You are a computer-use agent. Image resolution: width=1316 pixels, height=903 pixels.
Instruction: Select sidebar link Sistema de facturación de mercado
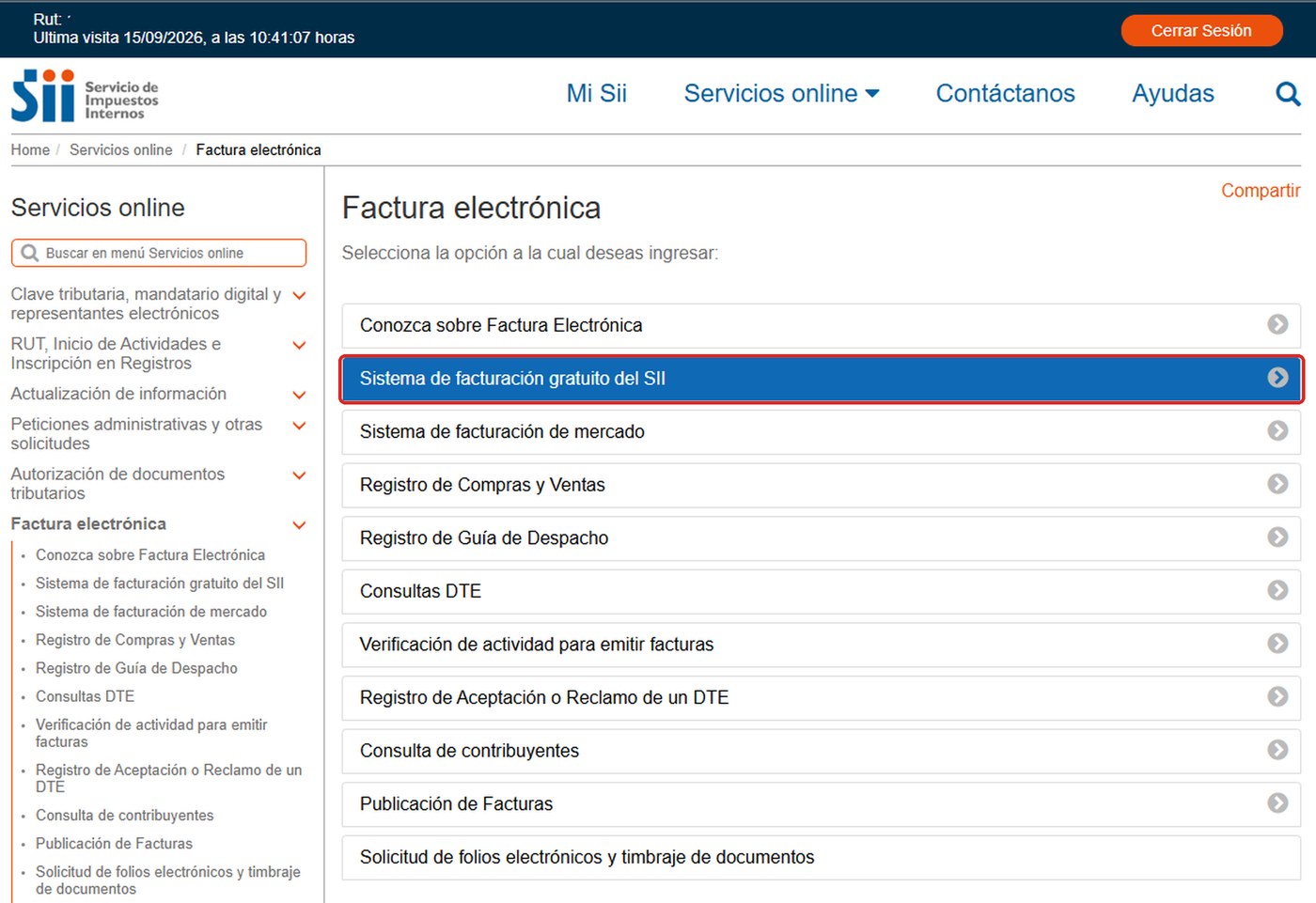[151, 612]
